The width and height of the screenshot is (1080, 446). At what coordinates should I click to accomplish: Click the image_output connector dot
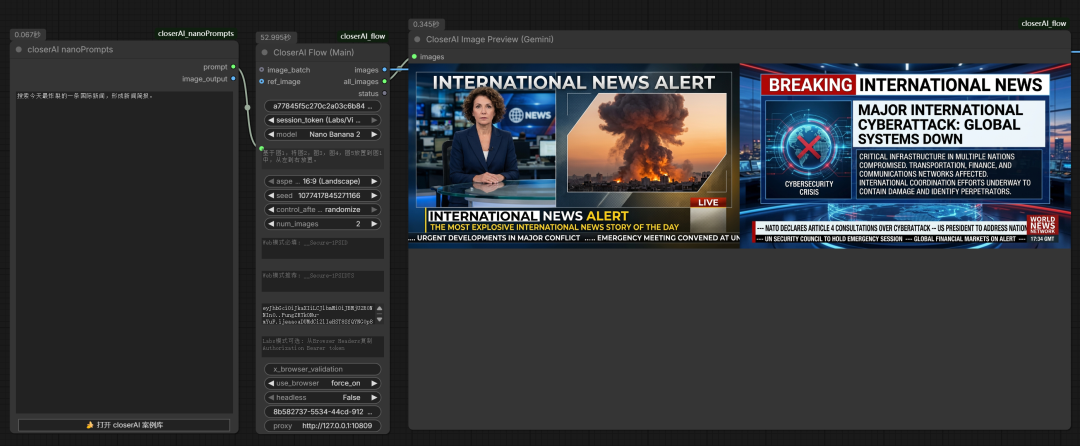233,79
